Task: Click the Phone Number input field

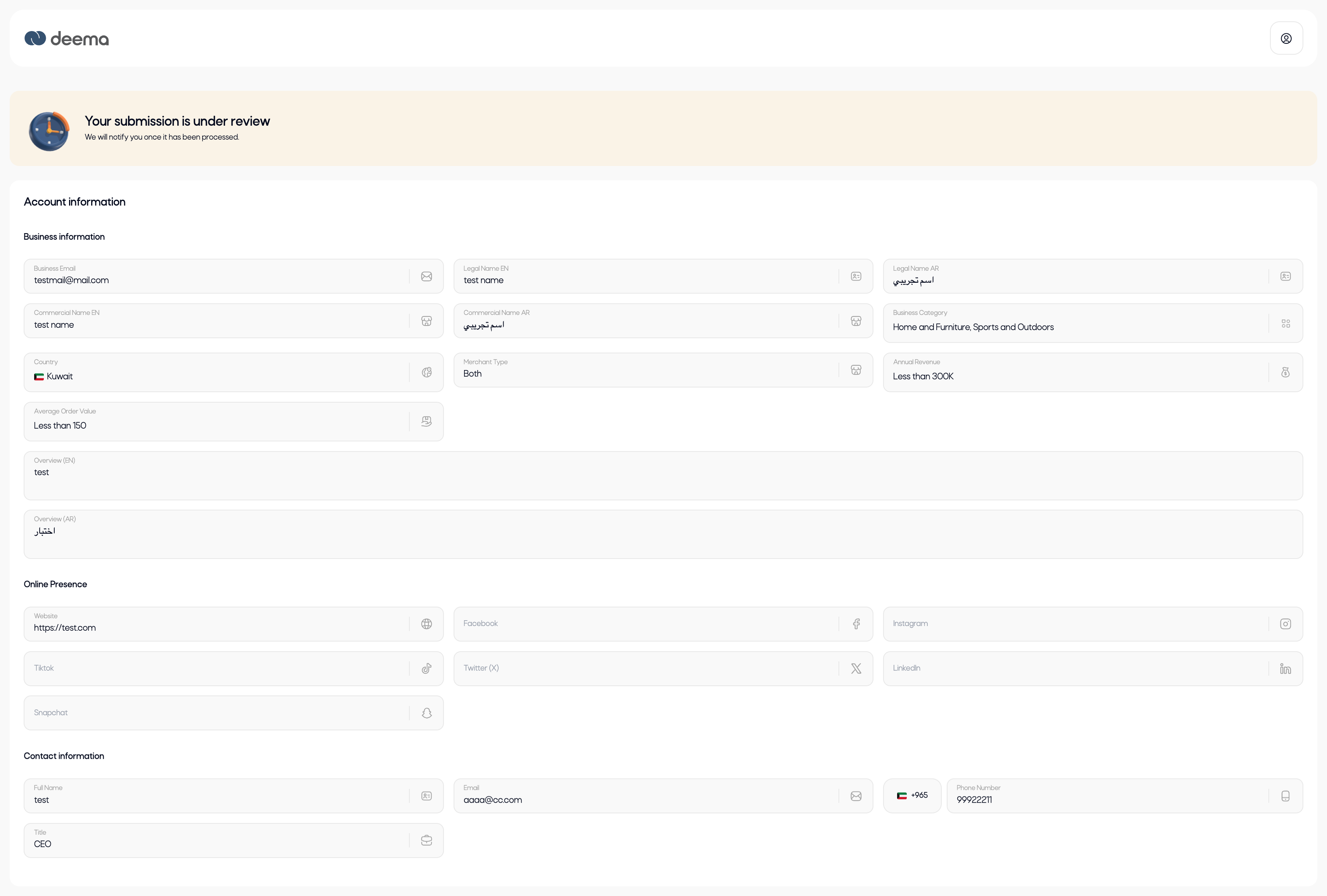Action: pyautogui.click(x=1108, y=799)
